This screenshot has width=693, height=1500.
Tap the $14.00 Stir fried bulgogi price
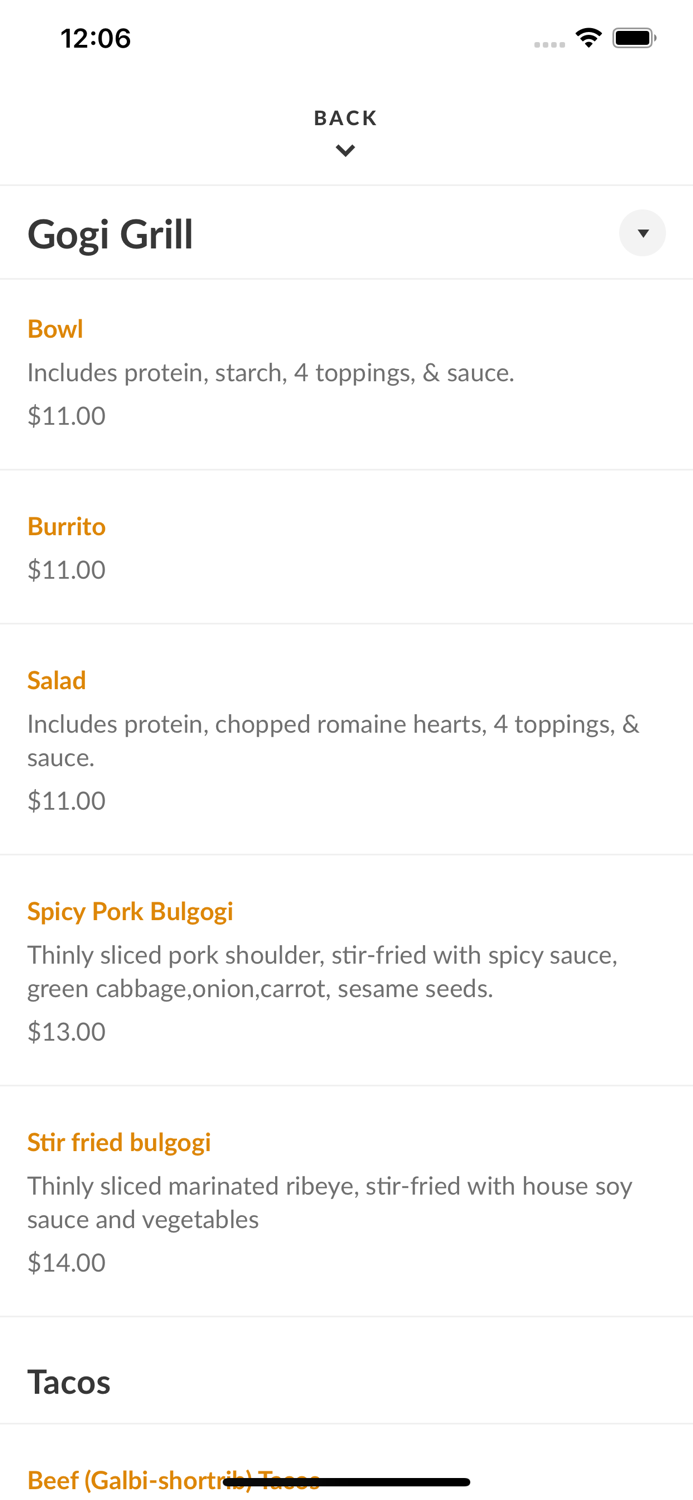66,1262
